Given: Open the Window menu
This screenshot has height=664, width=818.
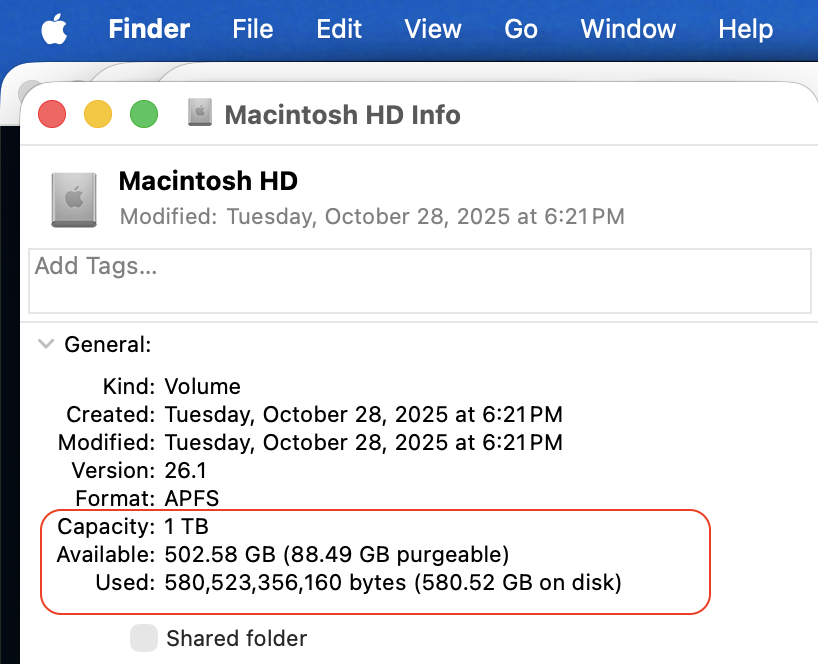Looking at the screenshot, I should [629, 29].
